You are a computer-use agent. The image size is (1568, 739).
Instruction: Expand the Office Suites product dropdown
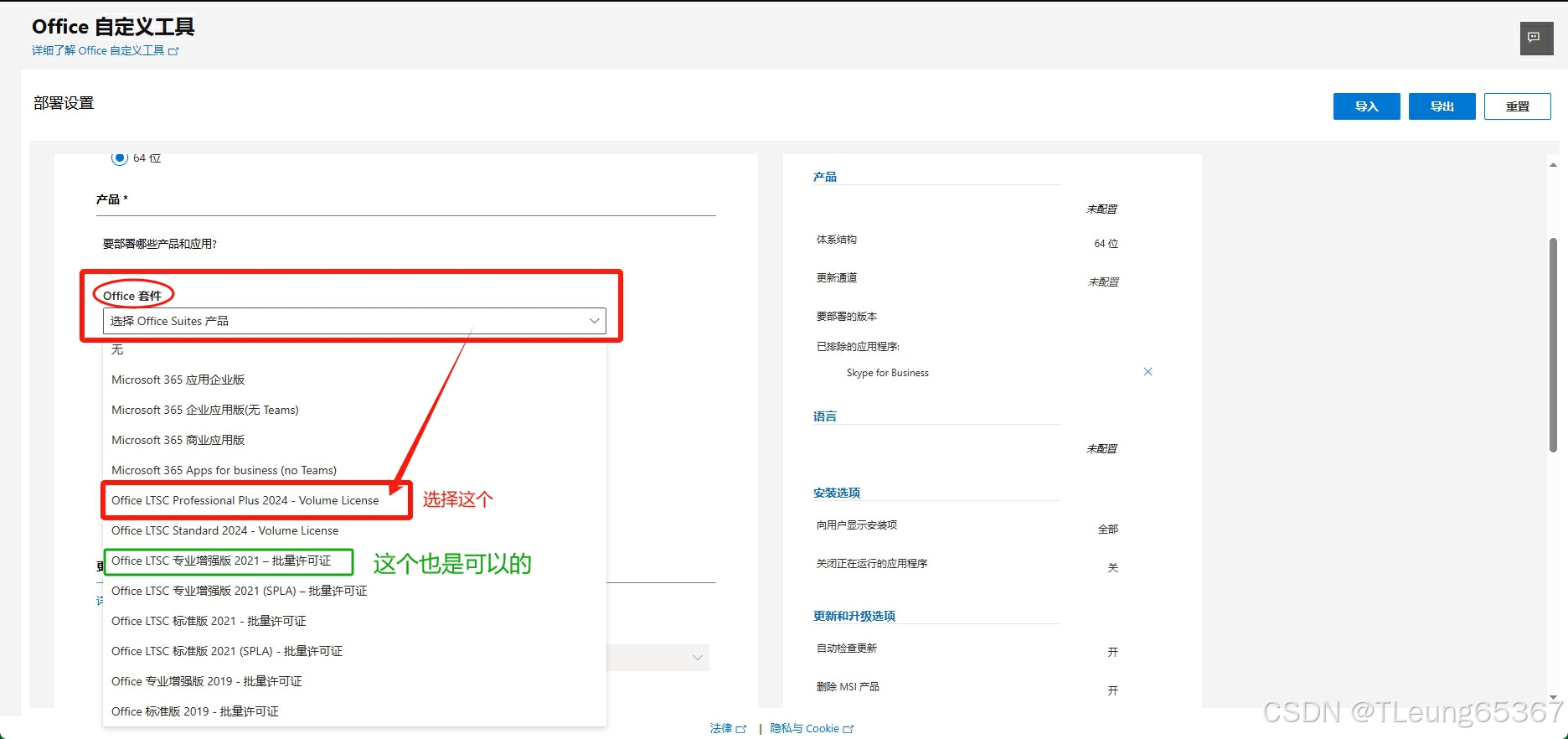(354, 321)
